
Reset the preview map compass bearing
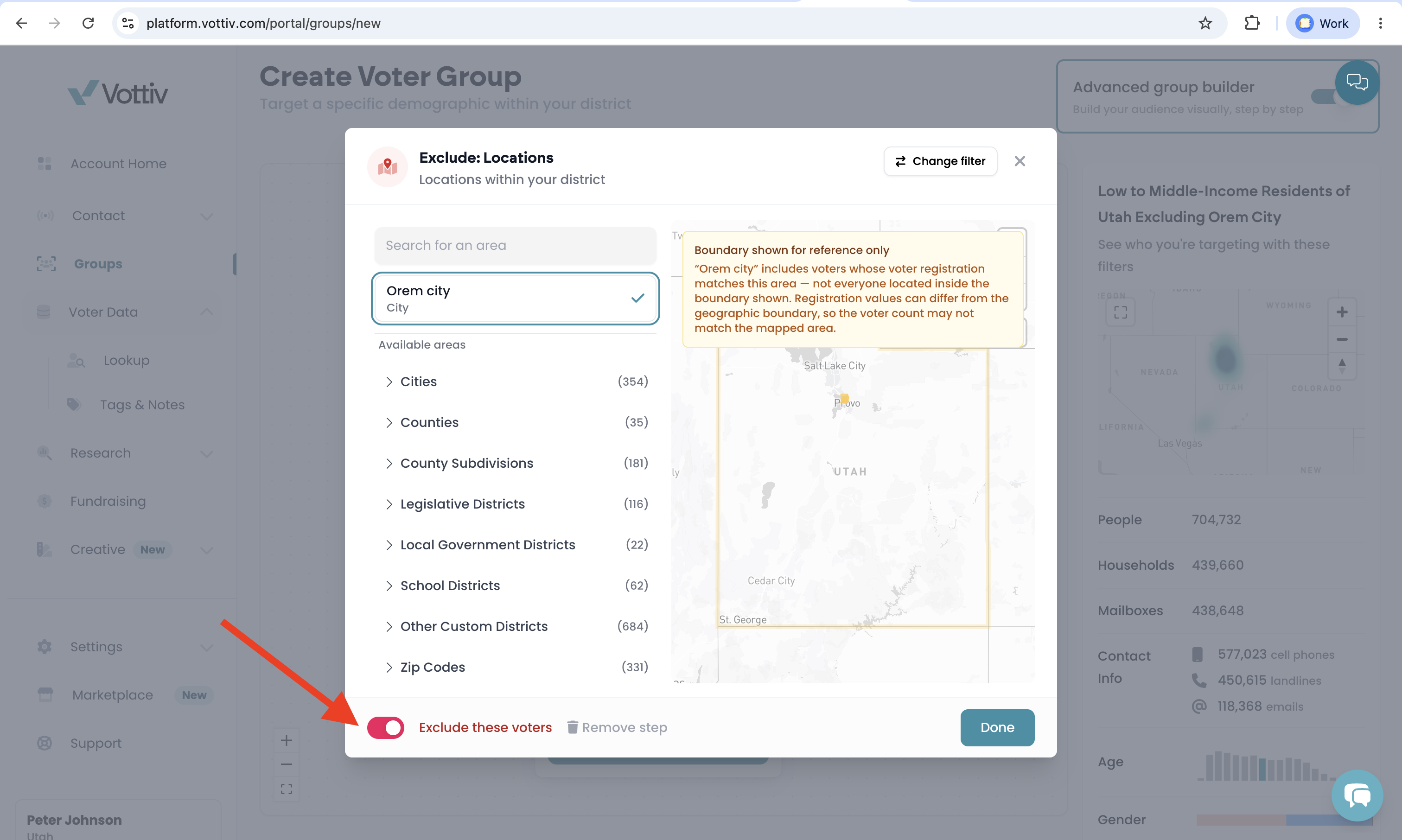(x=1341, y=366)
